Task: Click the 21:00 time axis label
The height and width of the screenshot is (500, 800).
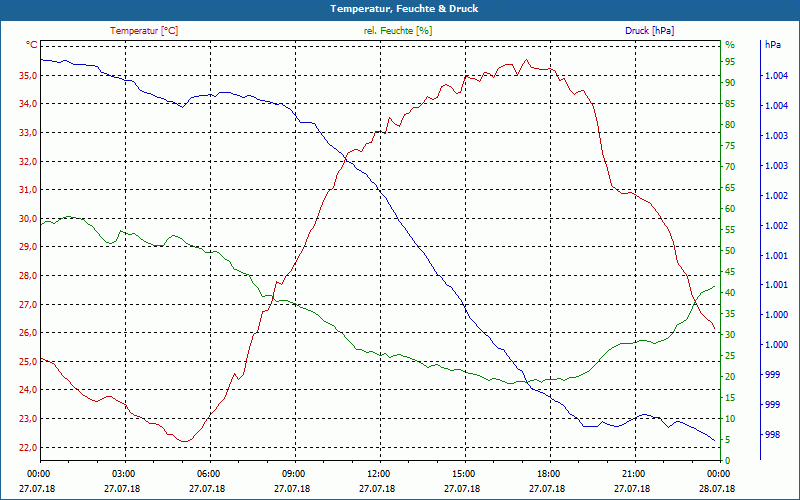Action: (635, 473)
